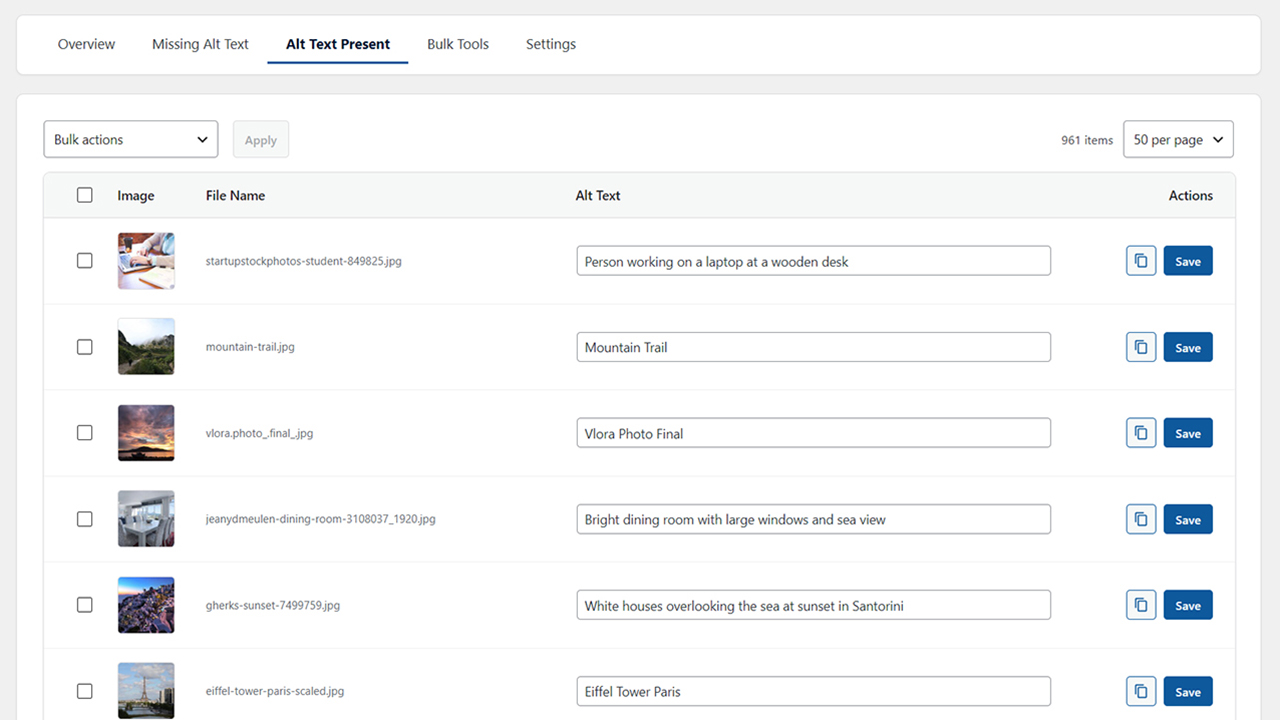Viewport: 1280px width, 720px height.
Task: Save the dining room alt text
Action: pyautogui.click(x=1188, y=519)
